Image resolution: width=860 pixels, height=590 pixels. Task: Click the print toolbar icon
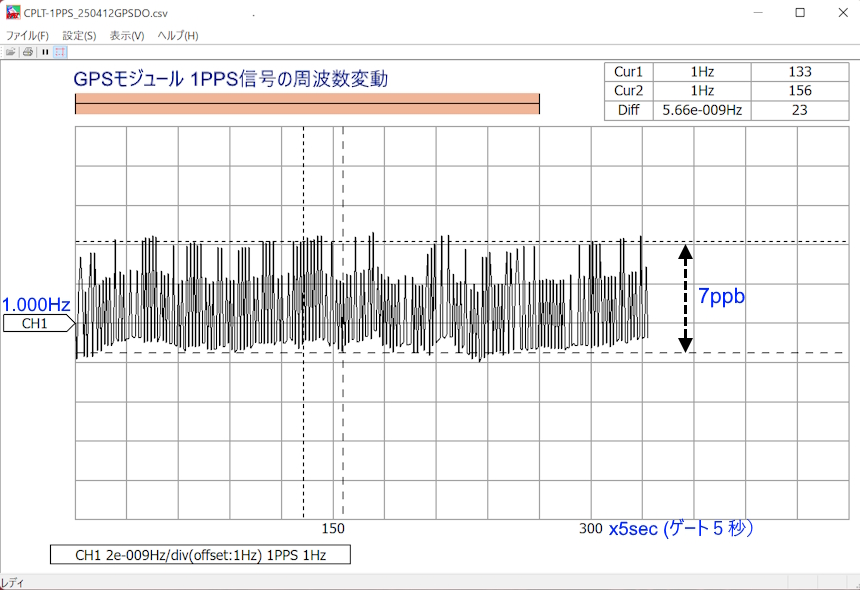coord(29,52)
